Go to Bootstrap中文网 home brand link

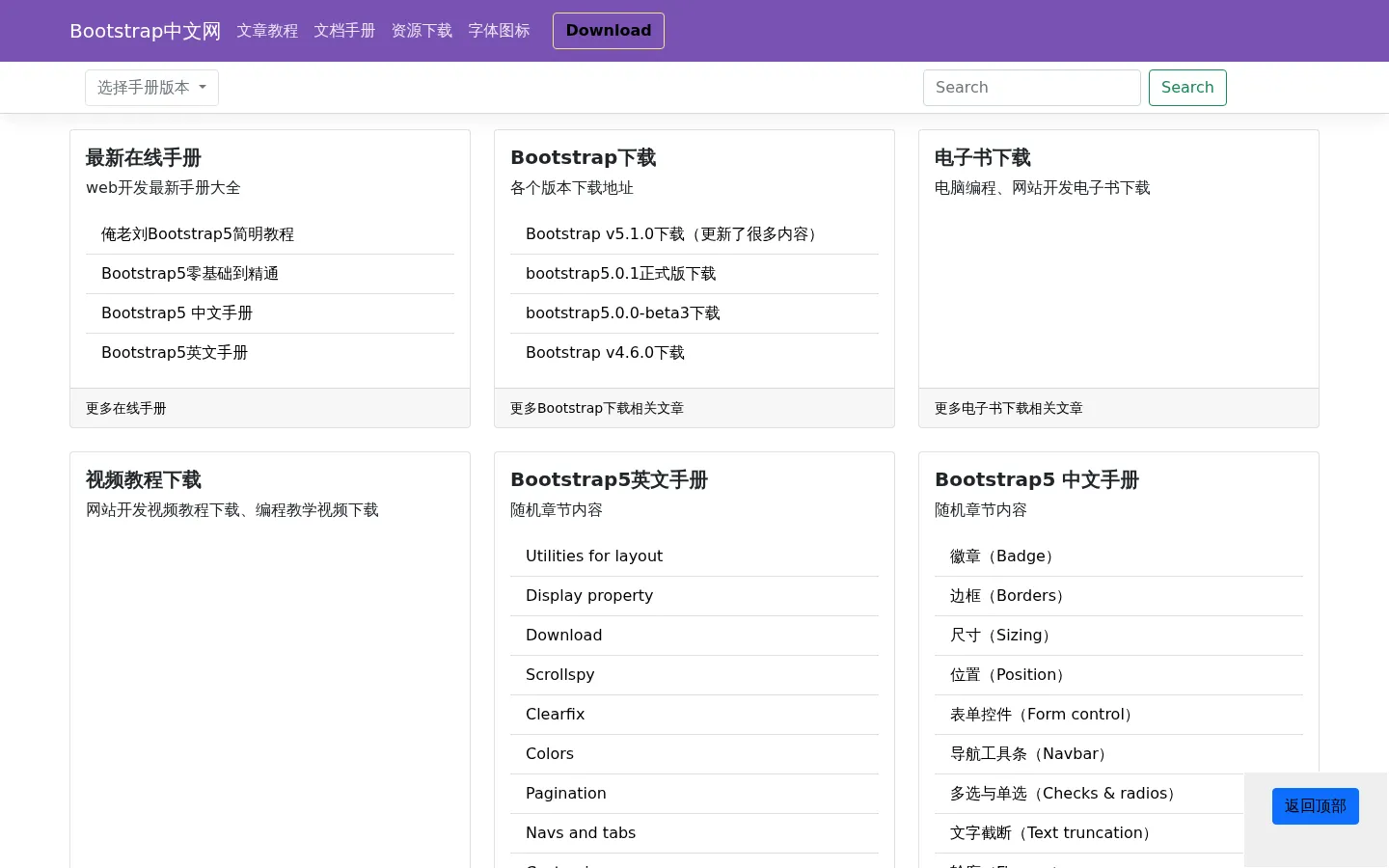click(146, 31)
